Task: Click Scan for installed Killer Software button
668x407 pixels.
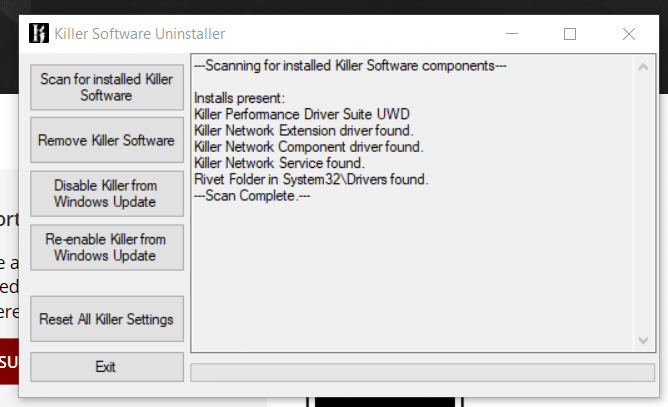Action: tap(107, 87)
